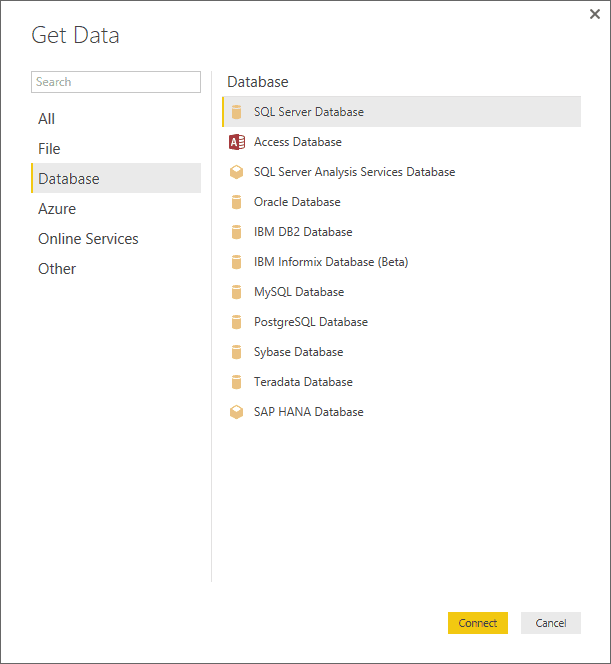Click the IBM Informix Database cylinder icon

(237, 262)
